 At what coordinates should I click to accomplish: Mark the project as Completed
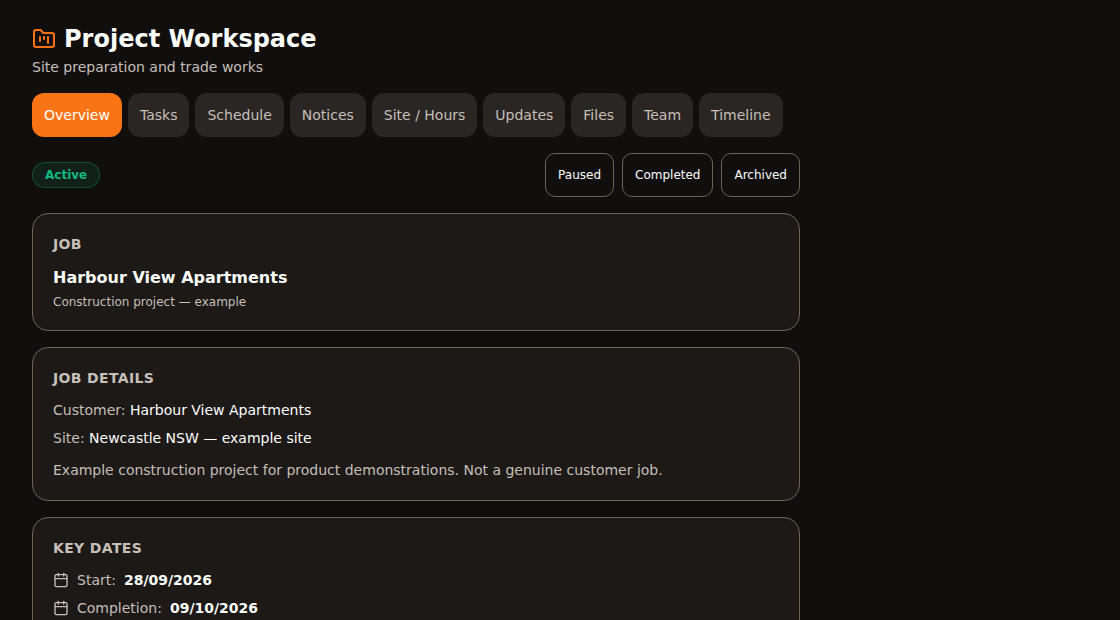[x=667, y=175]
